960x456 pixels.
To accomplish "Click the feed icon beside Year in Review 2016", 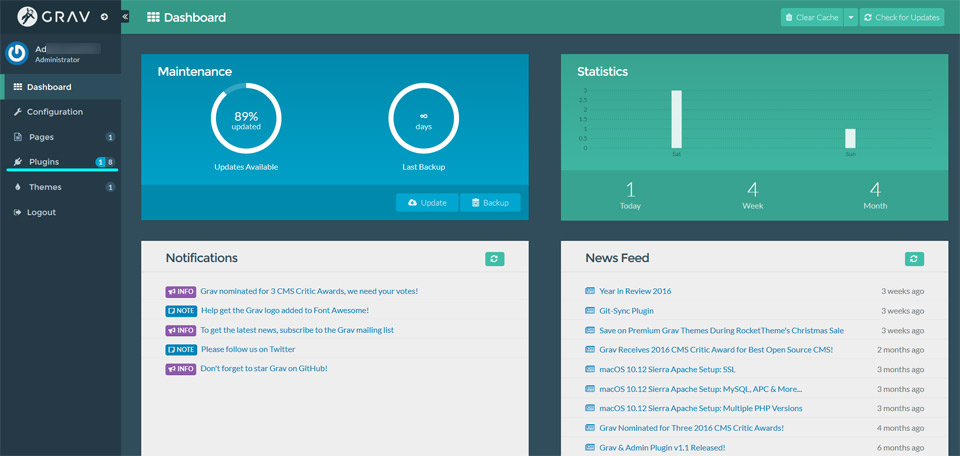I will pos(590,291).
